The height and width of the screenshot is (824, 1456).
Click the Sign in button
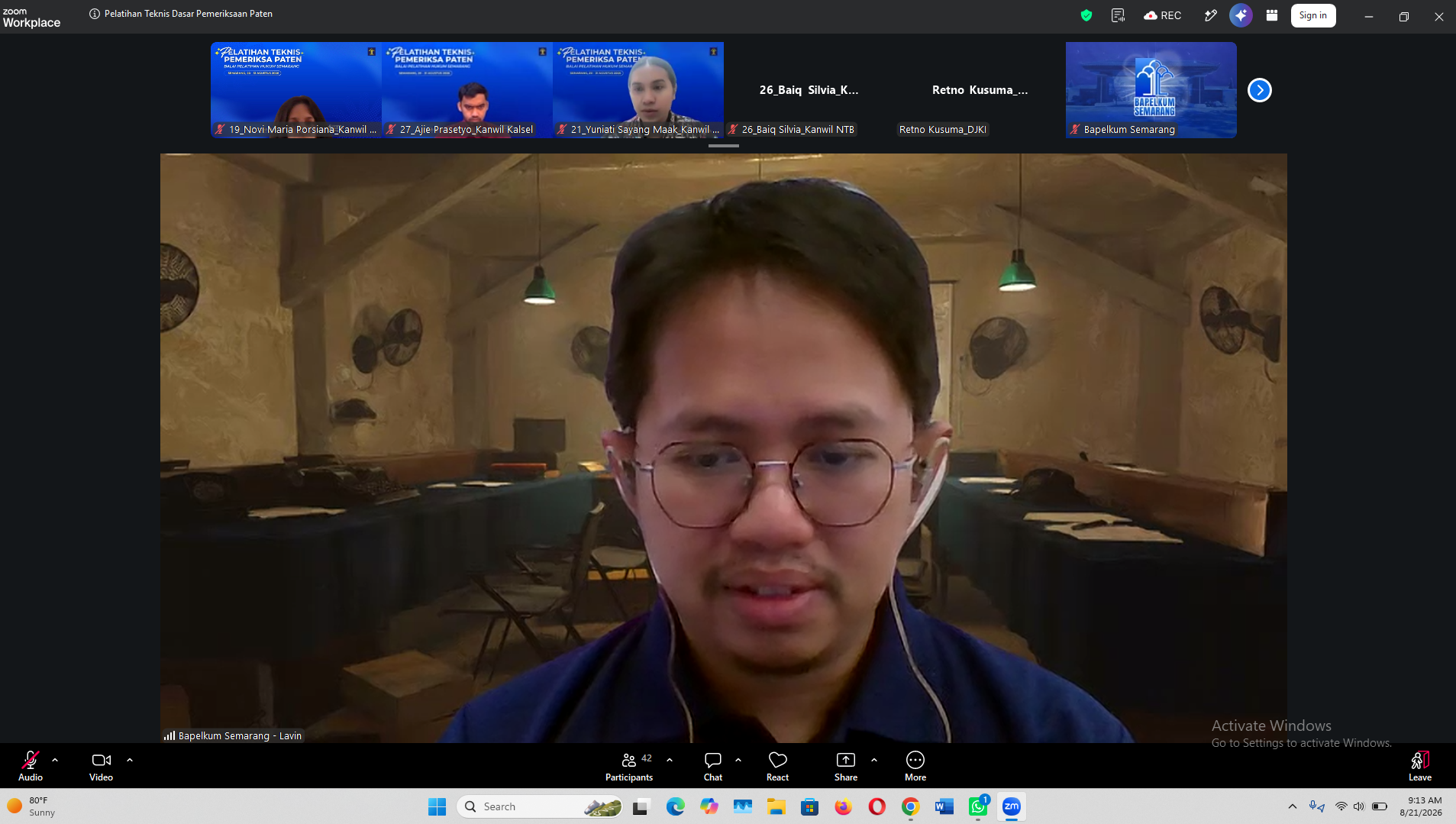(x=1312, y=15)
